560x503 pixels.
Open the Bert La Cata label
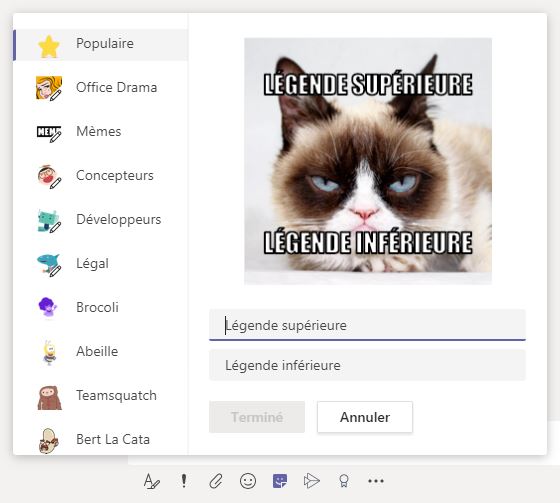[x=113, y=439]
